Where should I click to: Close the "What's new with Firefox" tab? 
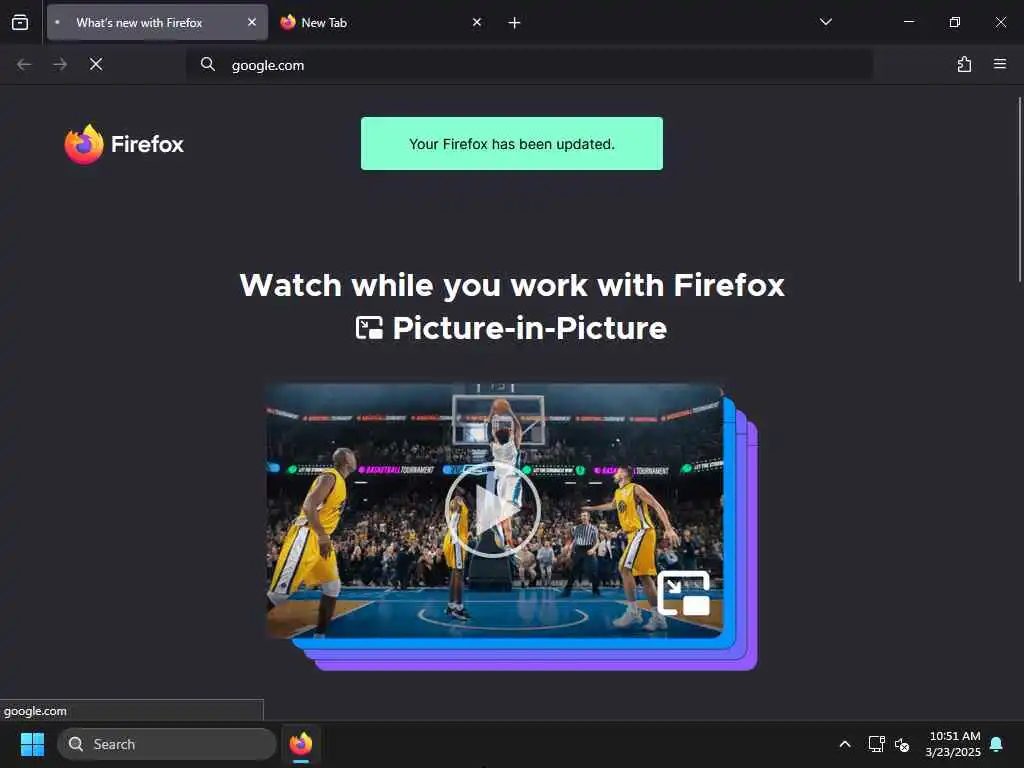[x=251, y=22]
